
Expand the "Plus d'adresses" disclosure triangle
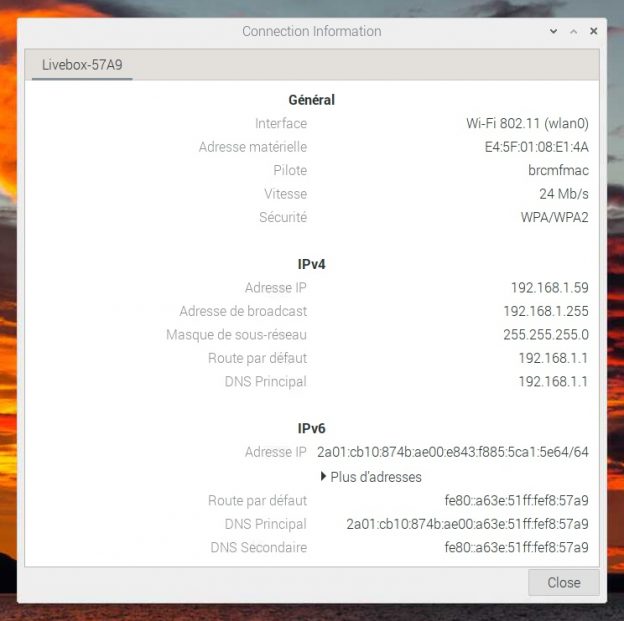[x=324, y=477]
